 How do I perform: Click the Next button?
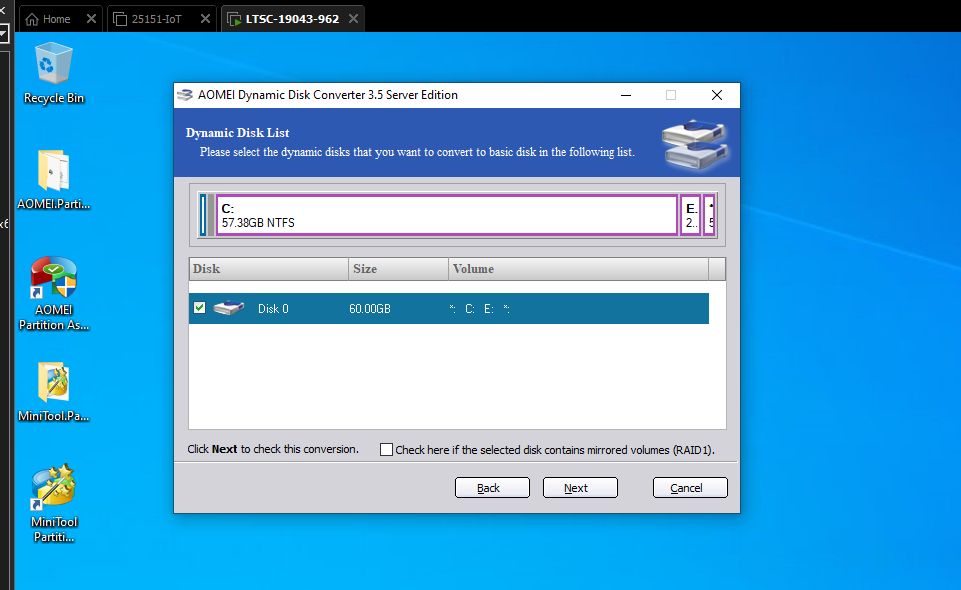click(580, 488)
